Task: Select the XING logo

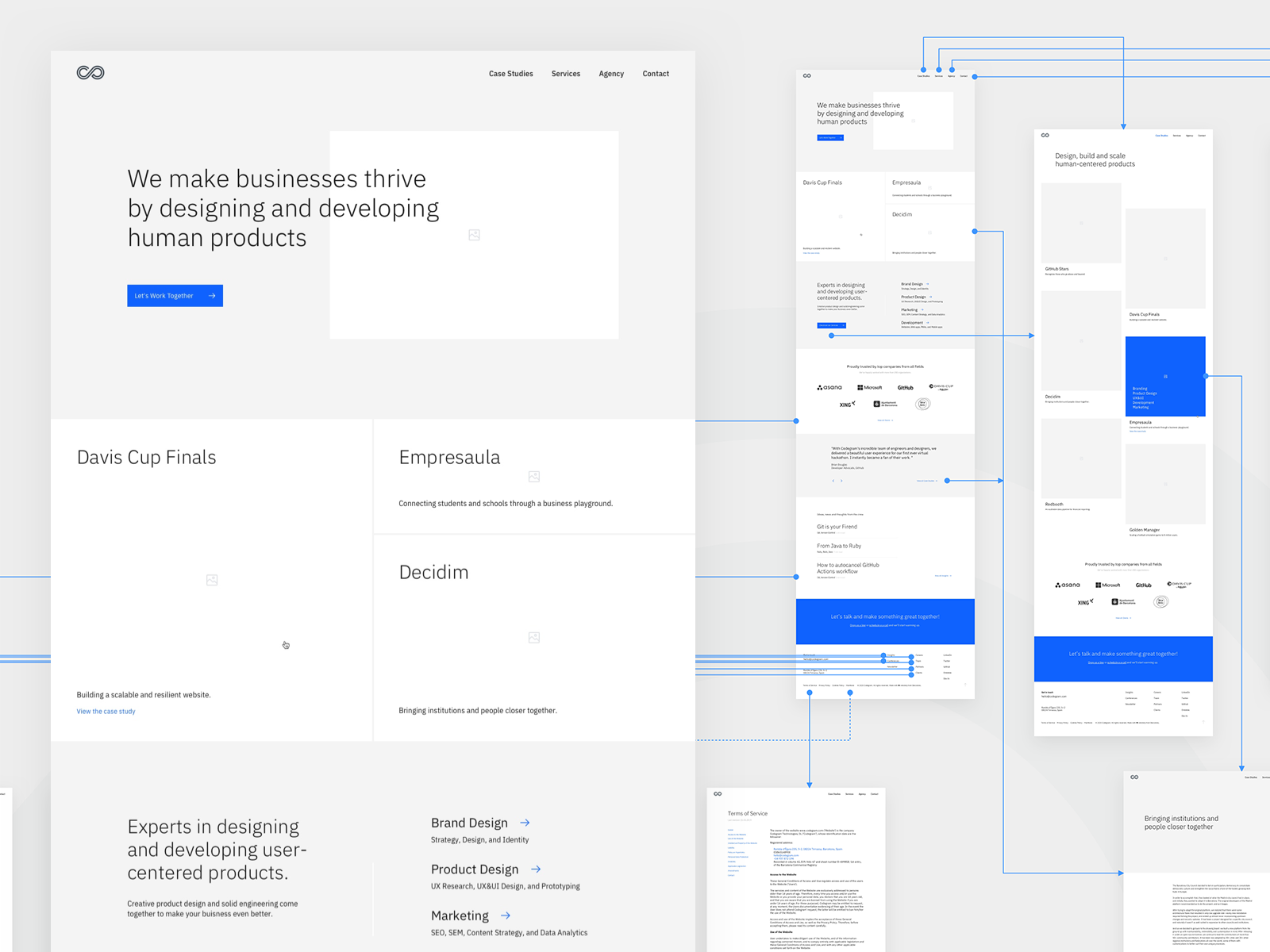Action: (847, 404)
